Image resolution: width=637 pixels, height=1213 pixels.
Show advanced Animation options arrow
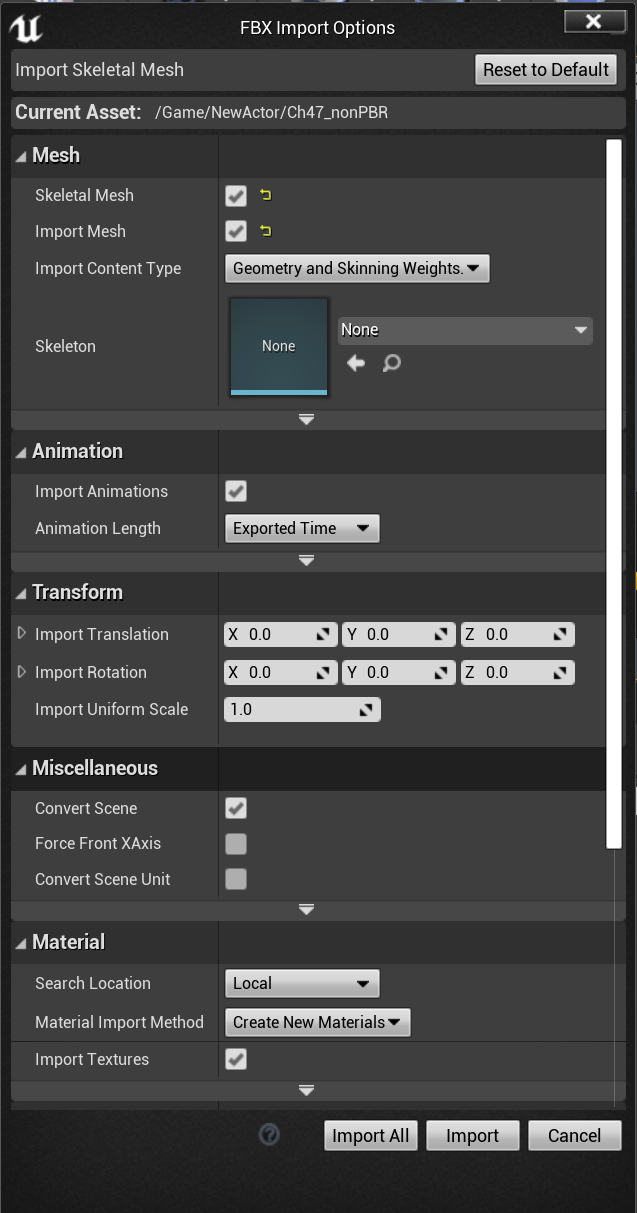pyautogui.click(x=307, y=561)
